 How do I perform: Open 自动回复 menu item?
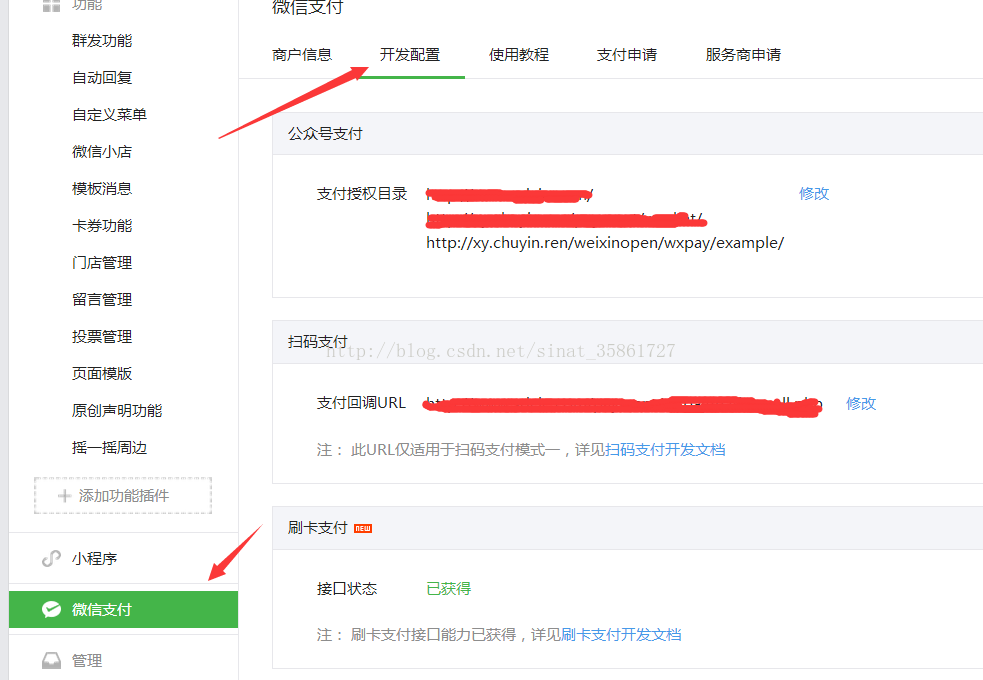pyautogui.click(x=102, y=78)
